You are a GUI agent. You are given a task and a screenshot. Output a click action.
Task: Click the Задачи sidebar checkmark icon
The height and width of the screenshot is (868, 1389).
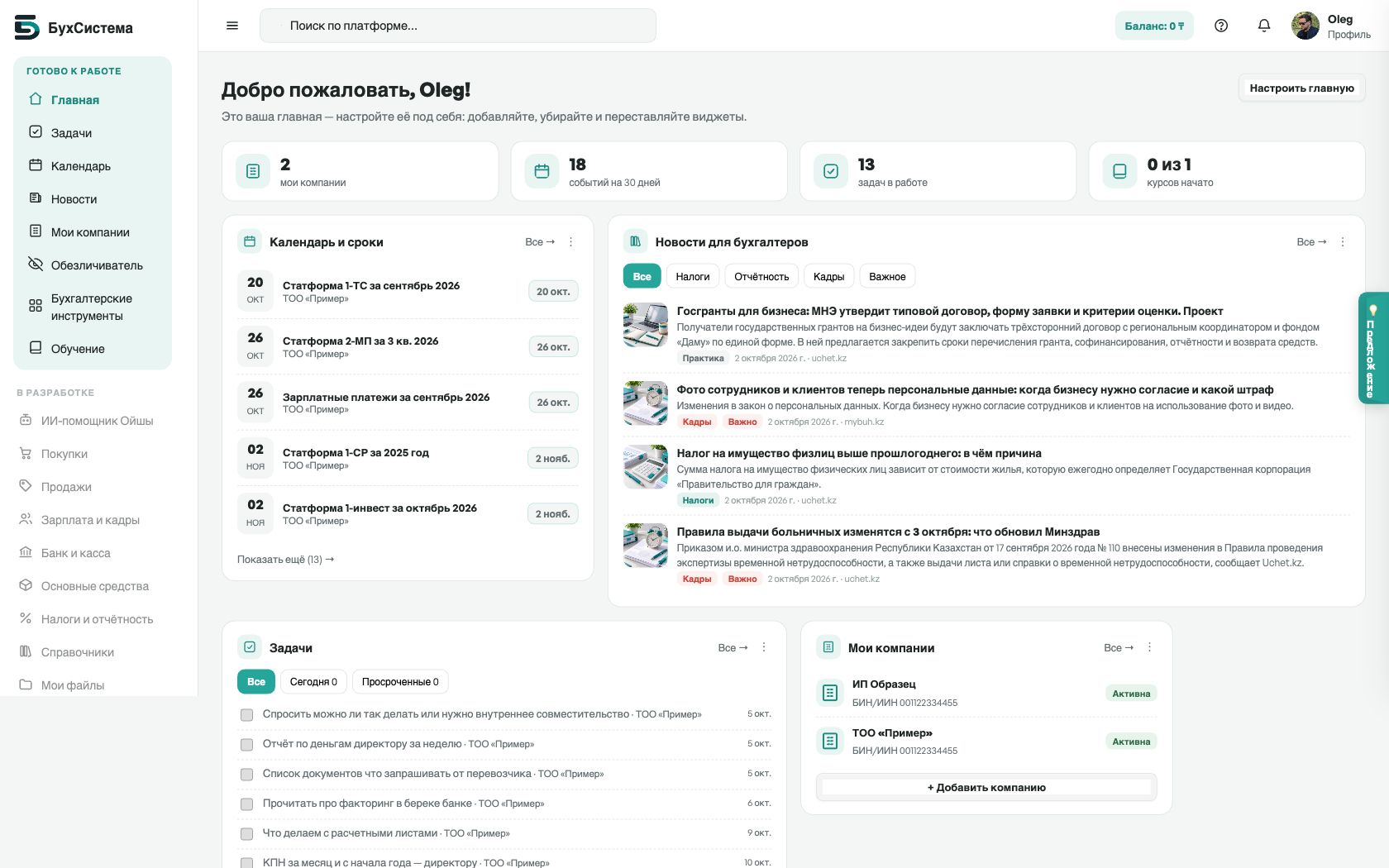(x=36, y=132)
